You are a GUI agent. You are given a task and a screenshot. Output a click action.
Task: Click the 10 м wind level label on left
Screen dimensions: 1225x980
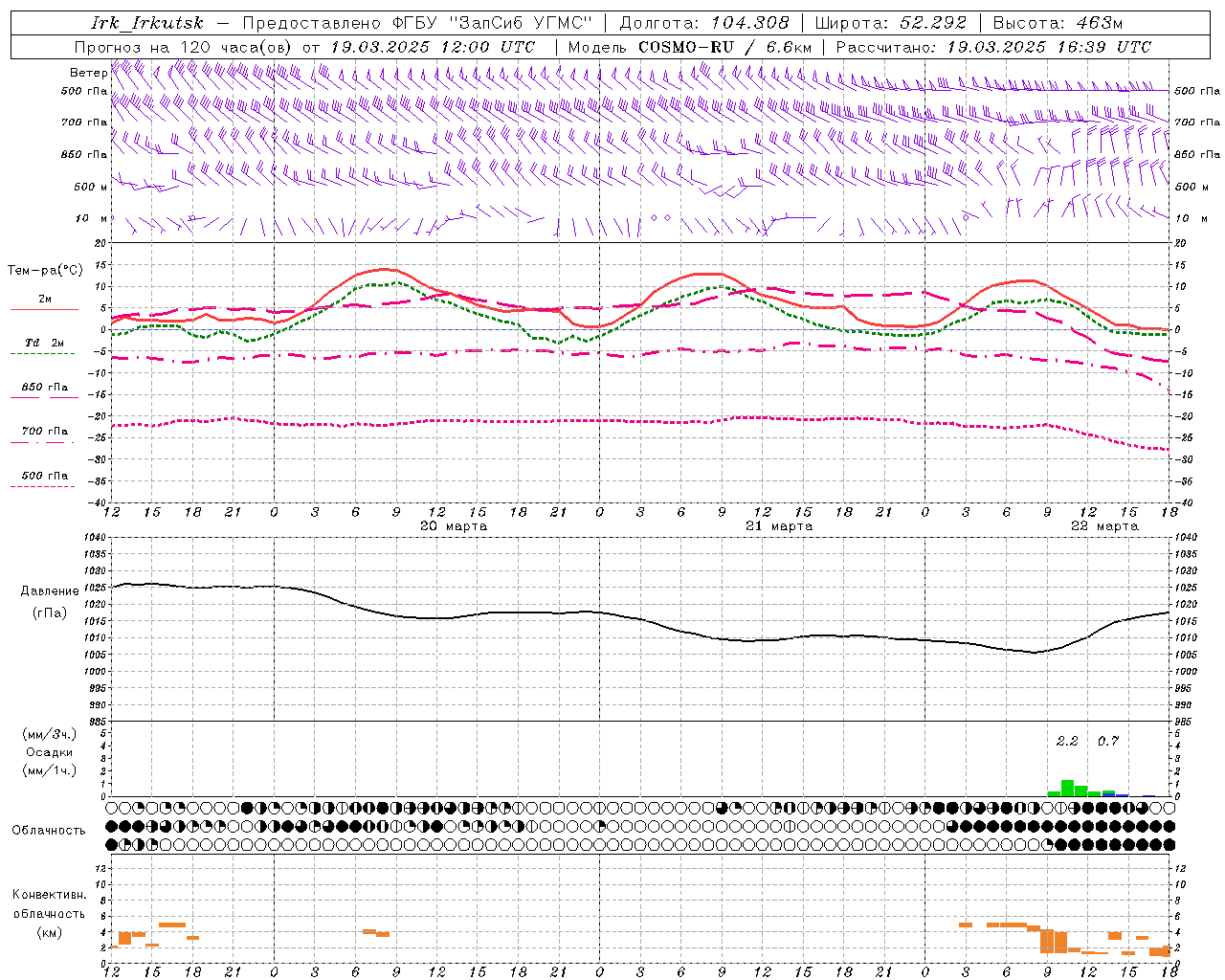click(x=91, y=218)
